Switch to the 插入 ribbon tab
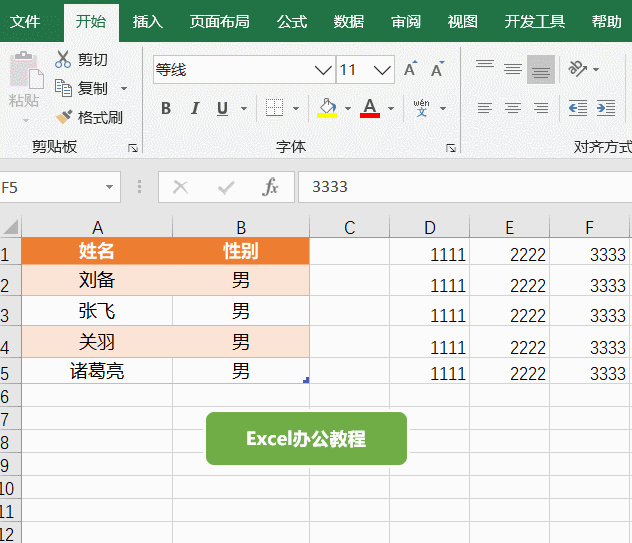632x543 pixels. [148, 21]
